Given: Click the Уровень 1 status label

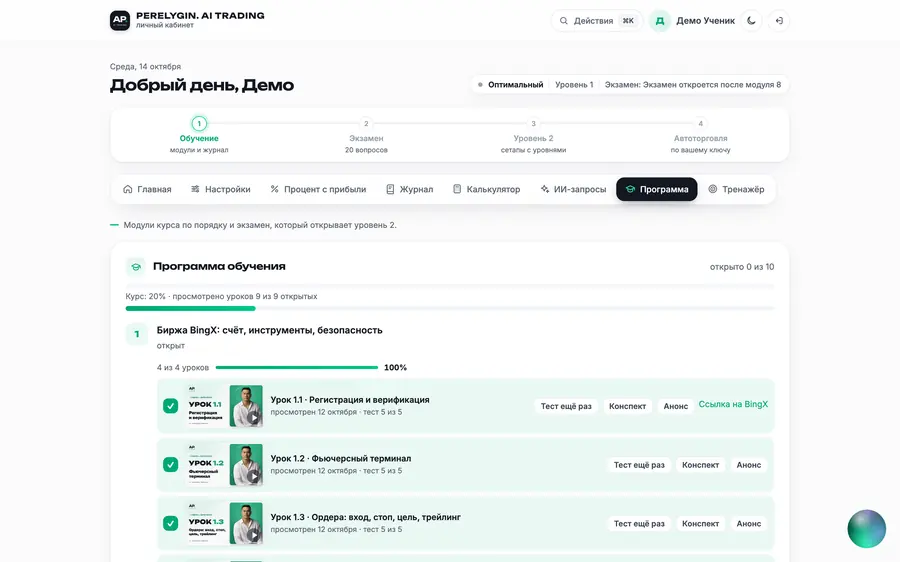Looking at the screenshot, I should click(x=574, y=84).
